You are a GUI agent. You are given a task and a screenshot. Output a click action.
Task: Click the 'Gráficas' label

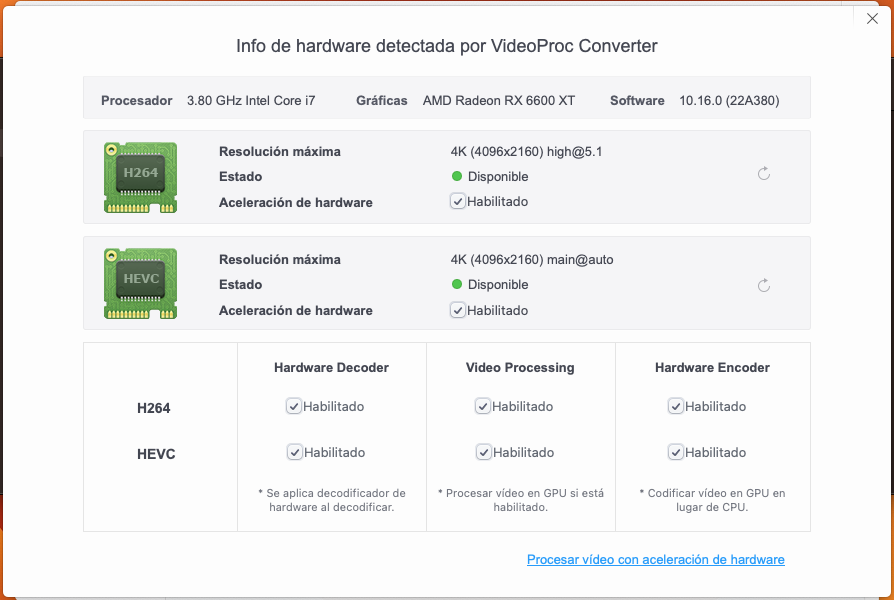pyautogui.click(x=381, y=100)
